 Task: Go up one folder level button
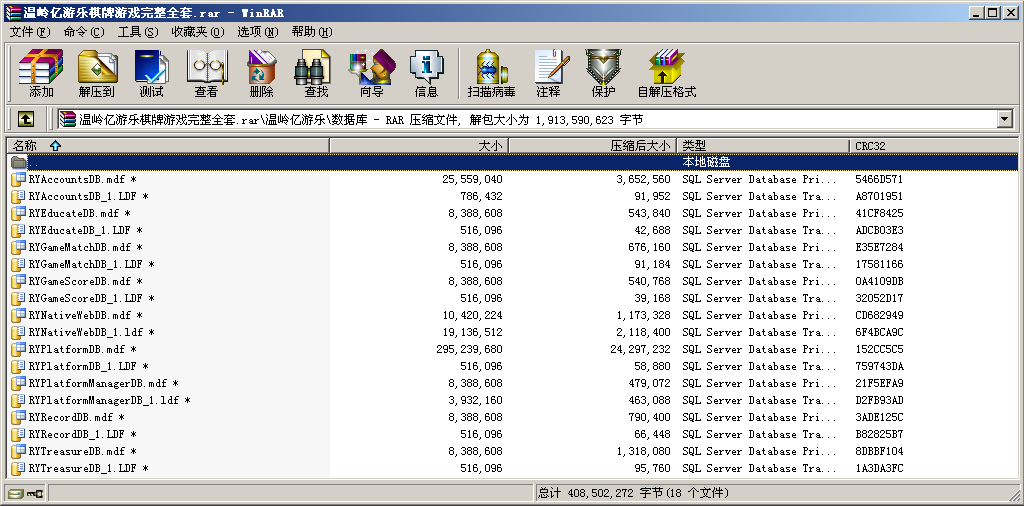pyautogui.click(x=26, y=119)
